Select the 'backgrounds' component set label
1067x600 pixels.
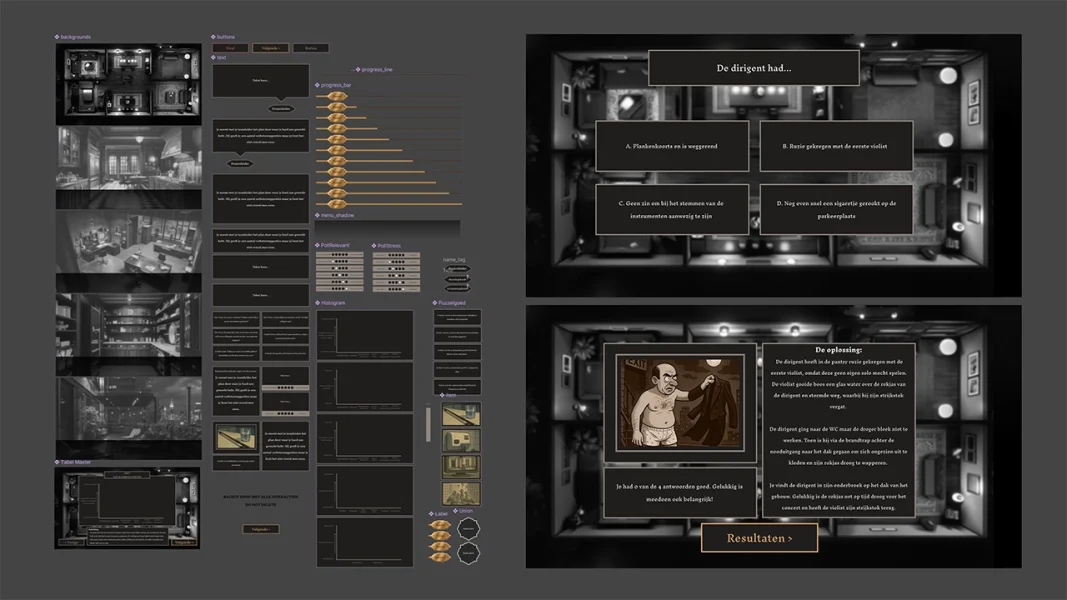pyautogui.click(x=75, y=37)
